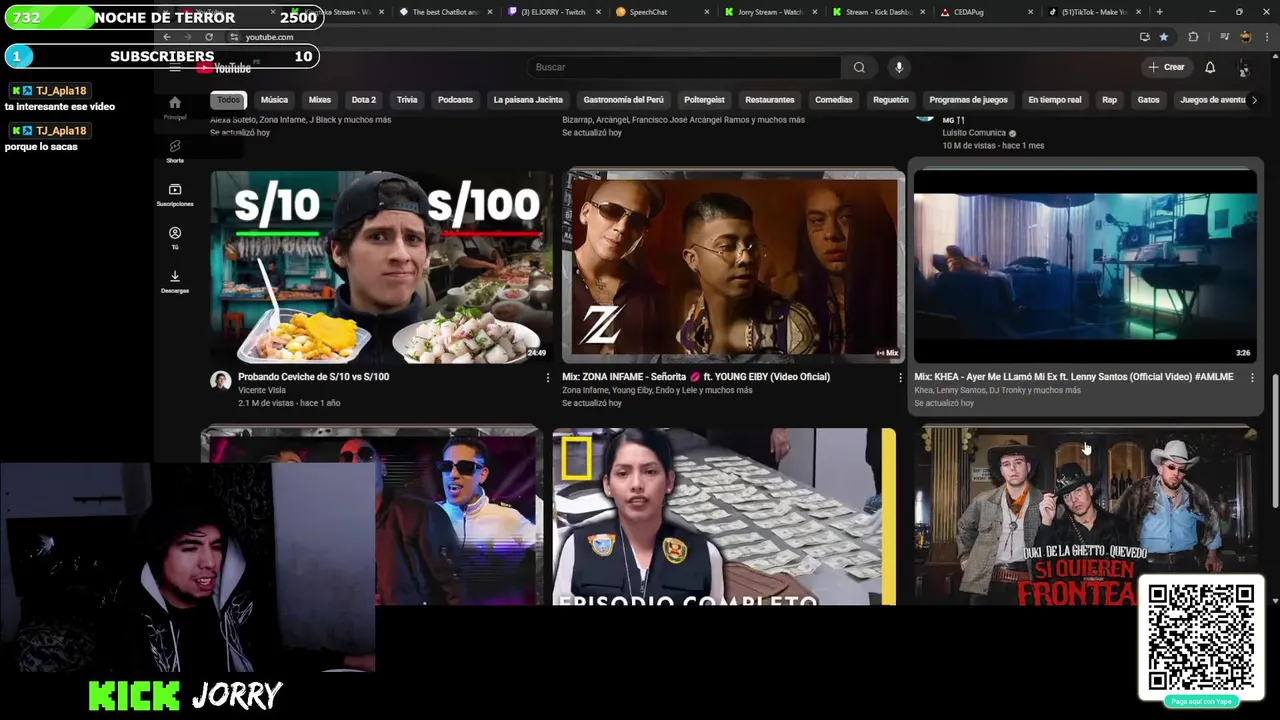The image size is (1280, 720).
Task: Click the browser reload button
Action: coord(208,37)
